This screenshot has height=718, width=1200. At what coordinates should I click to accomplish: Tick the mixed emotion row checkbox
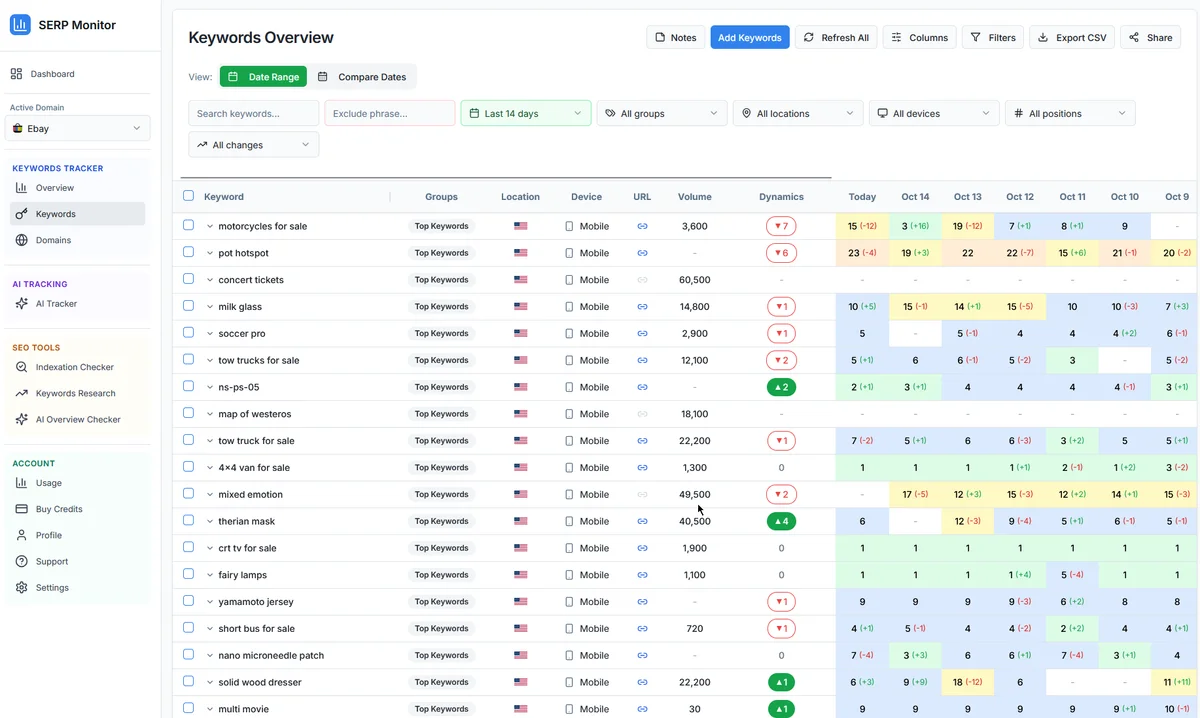pyautogui.click(x=189, y=494)
